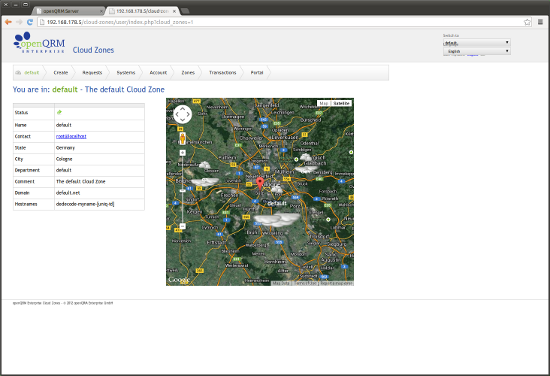Screen dimensions: 550x376
Task: Click the Name row default value
Action: click(64, 125)
